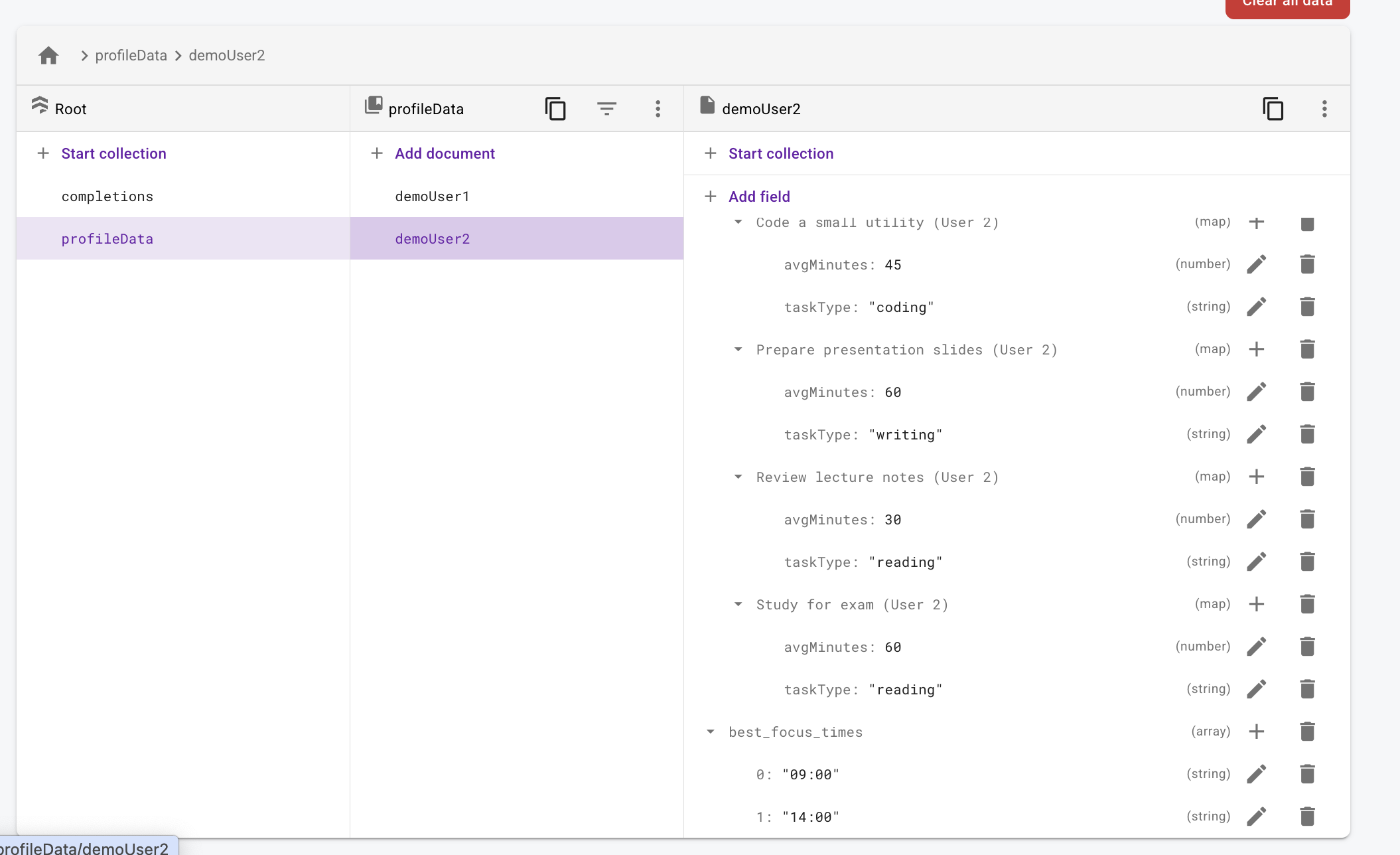Go to profileData breadcrumb link
The width and height of the screenshot is (1400, 855).
[131, 55]
